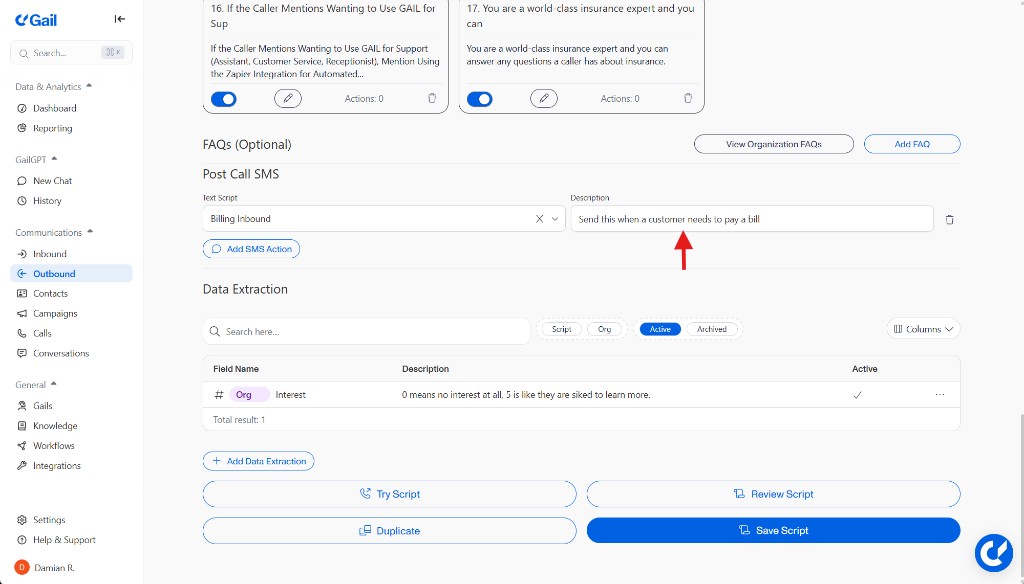
Task: Click the Add FAQ button
Action: (x=911, y=144)
